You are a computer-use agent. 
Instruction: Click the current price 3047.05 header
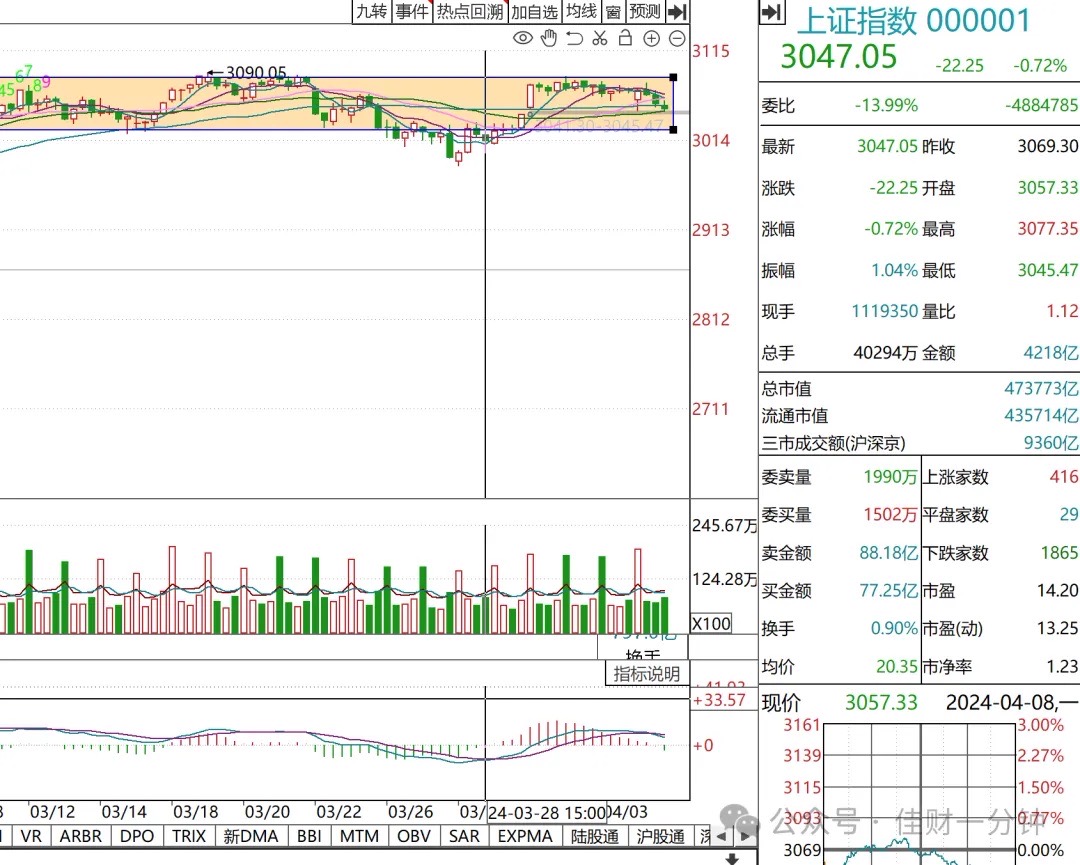(x=838, y=56)
